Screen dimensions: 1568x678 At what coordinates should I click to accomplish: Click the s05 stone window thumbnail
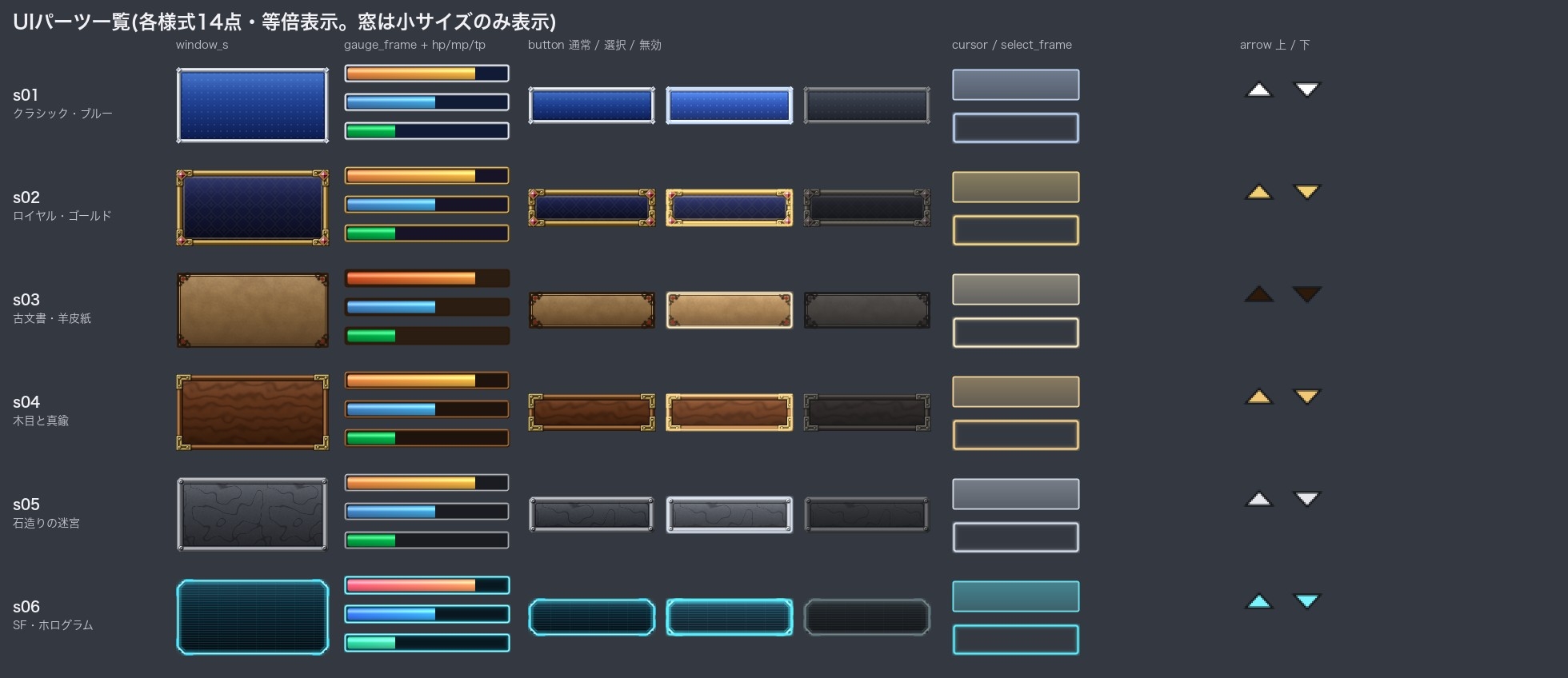pos(253,515)
